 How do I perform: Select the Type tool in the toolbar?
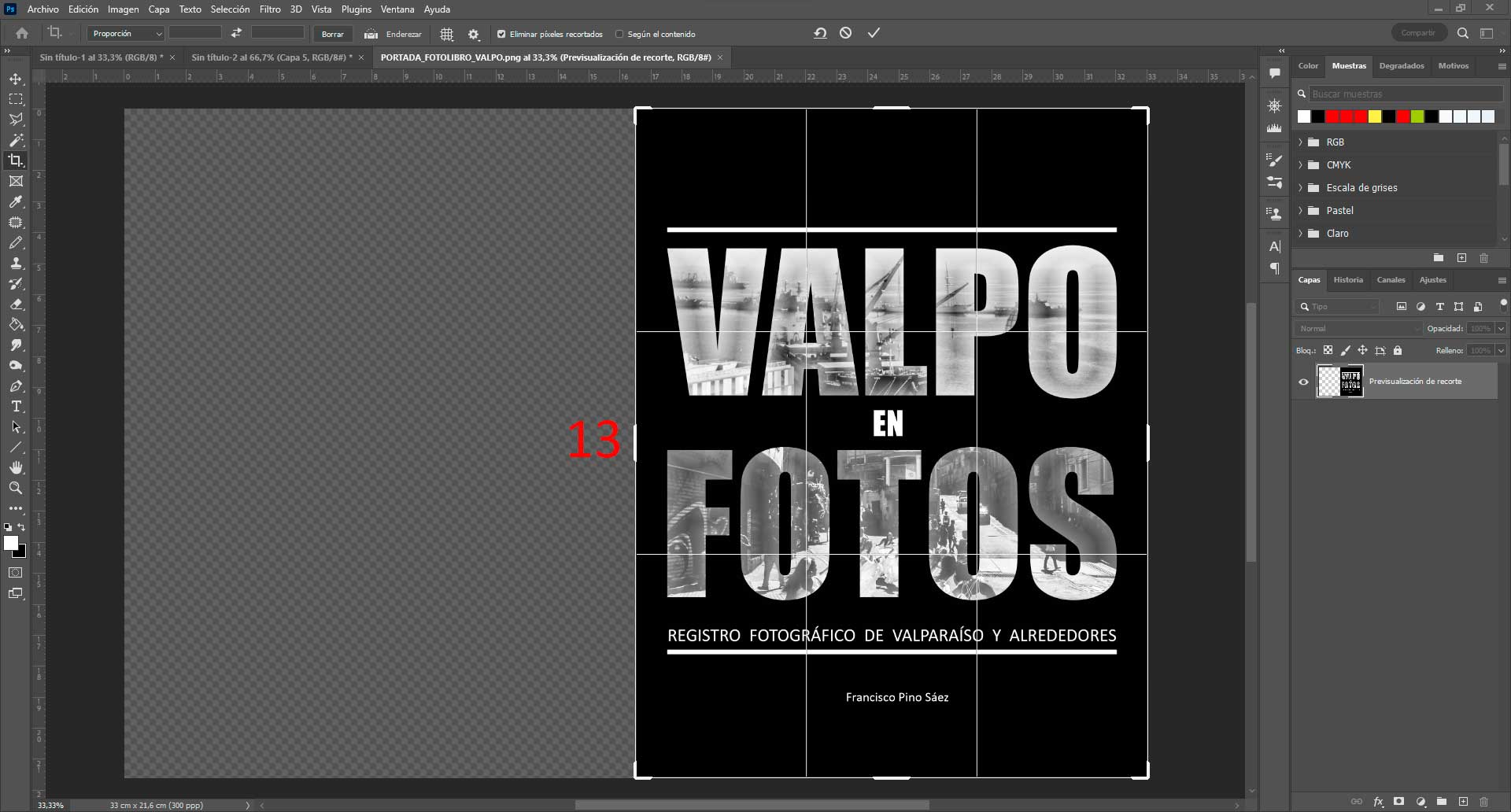(x=16, y=407)
